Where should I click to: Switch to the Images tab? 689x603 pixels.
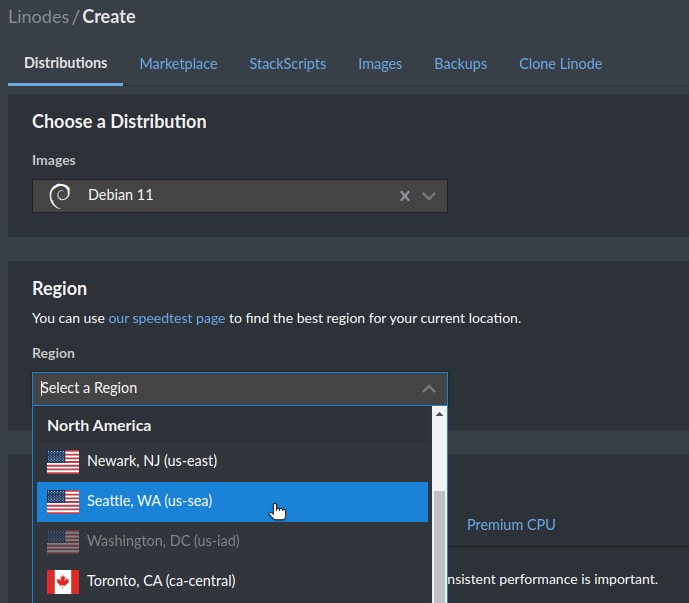(x=380, y=64)
